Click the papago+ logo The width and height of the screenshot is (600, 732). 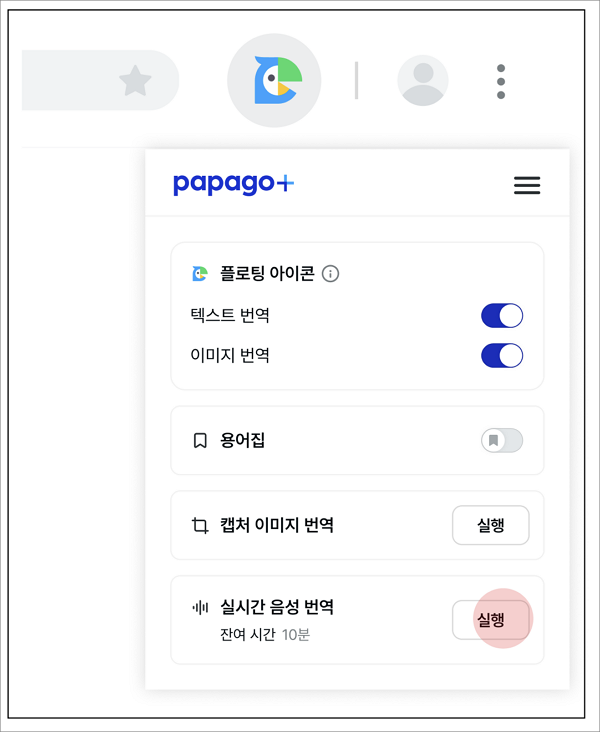pos(233,184)
